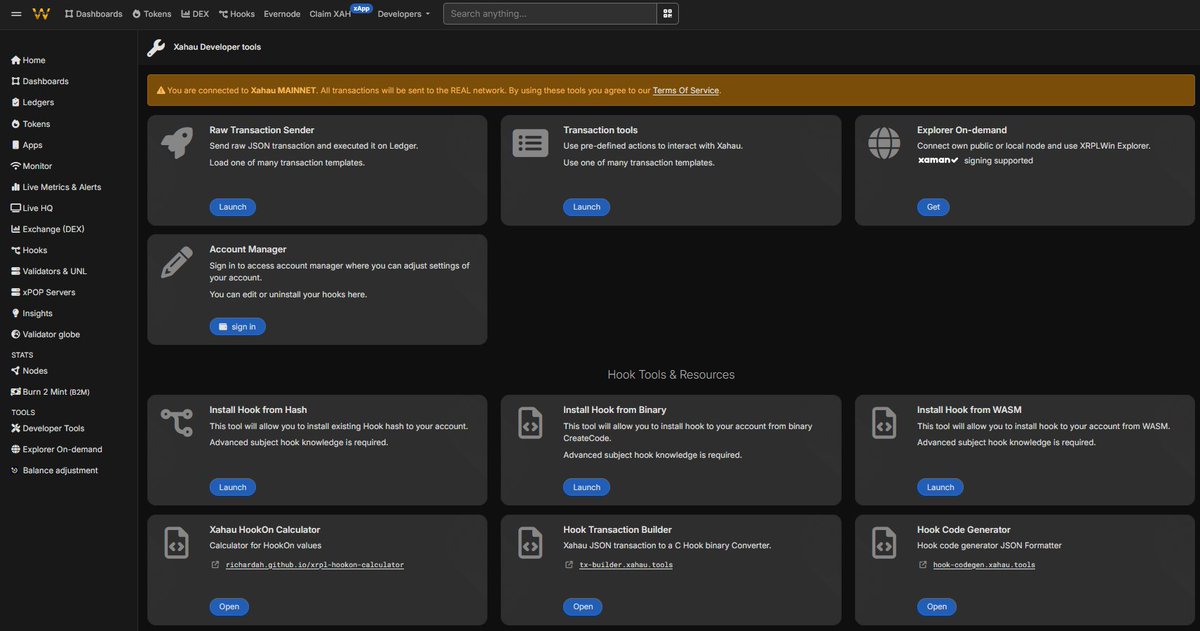Follow hook-codegen.xahau.tools link

tap(984, 565)
